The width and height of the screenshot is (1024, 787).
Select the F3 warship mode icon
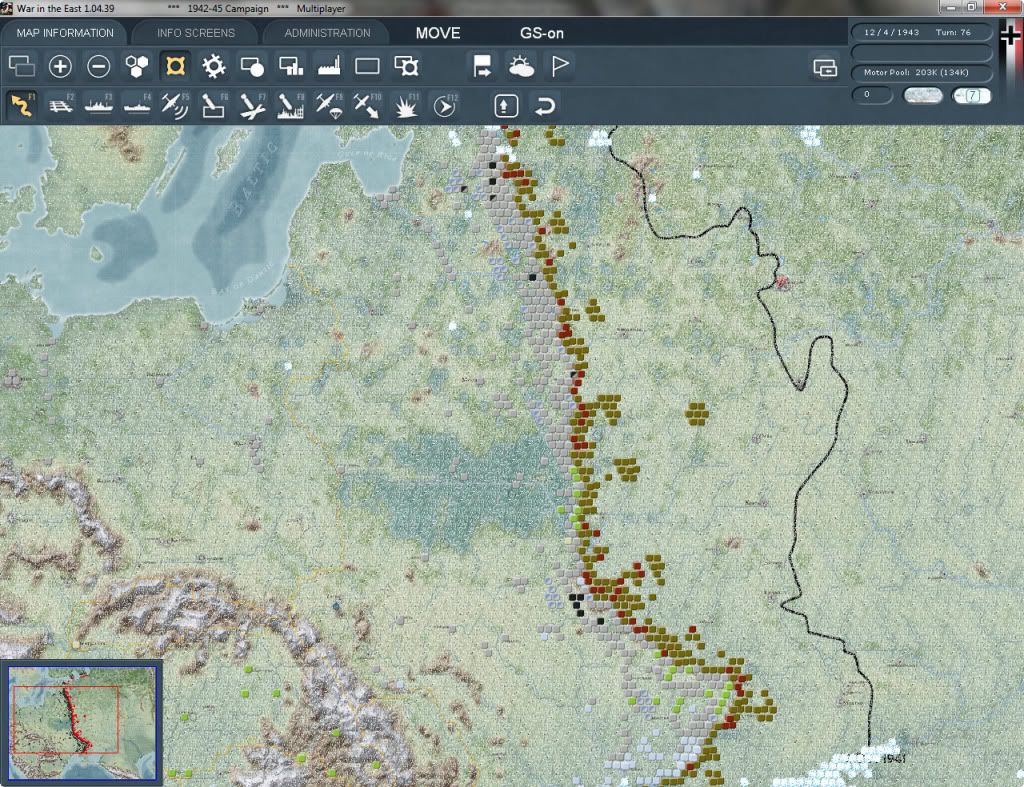(99, 105)
